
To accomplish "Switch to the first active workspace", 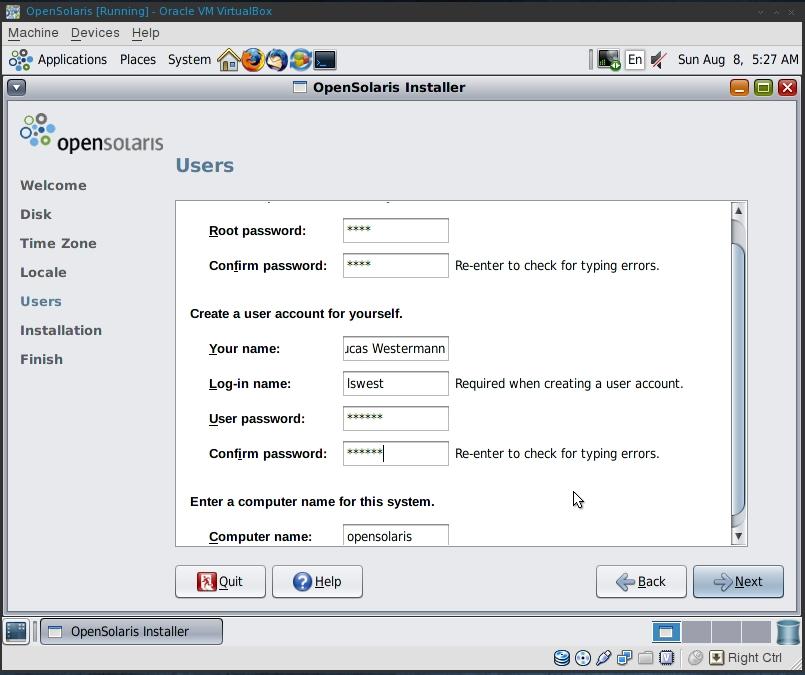I will 666,631.
